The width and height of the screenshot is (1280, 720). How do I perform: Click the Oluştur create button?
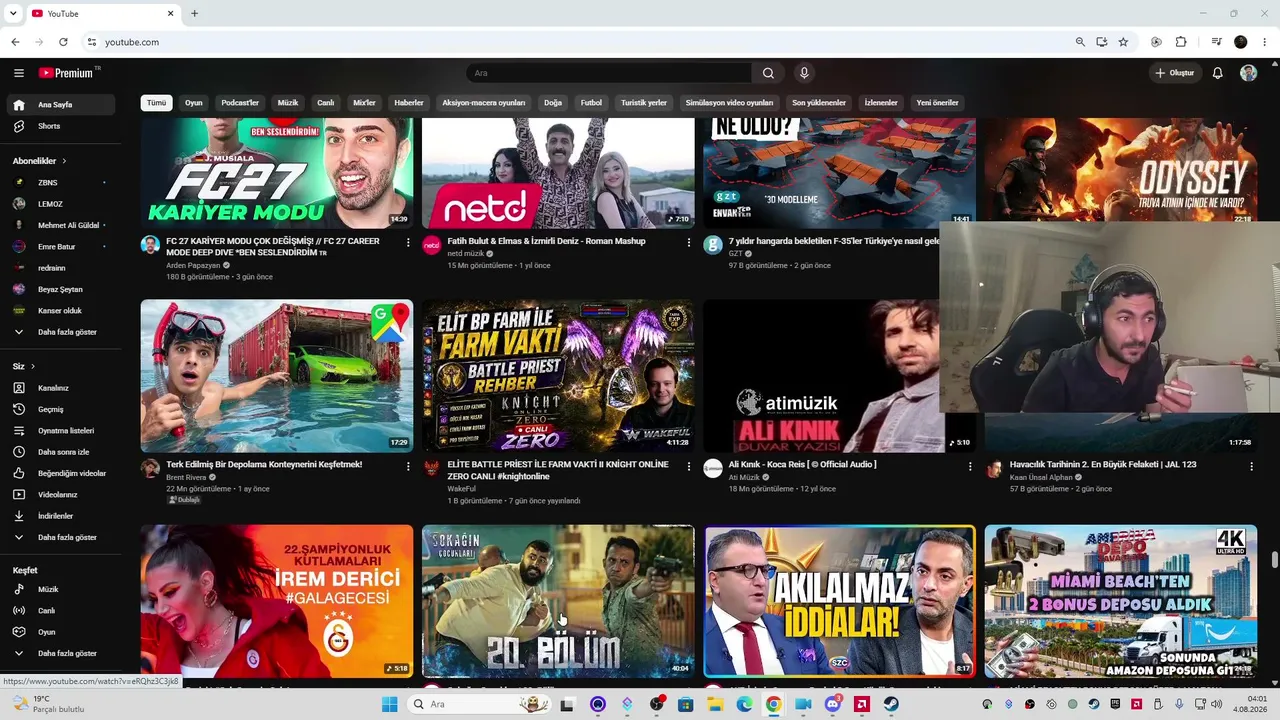[x=1175, y=73]
